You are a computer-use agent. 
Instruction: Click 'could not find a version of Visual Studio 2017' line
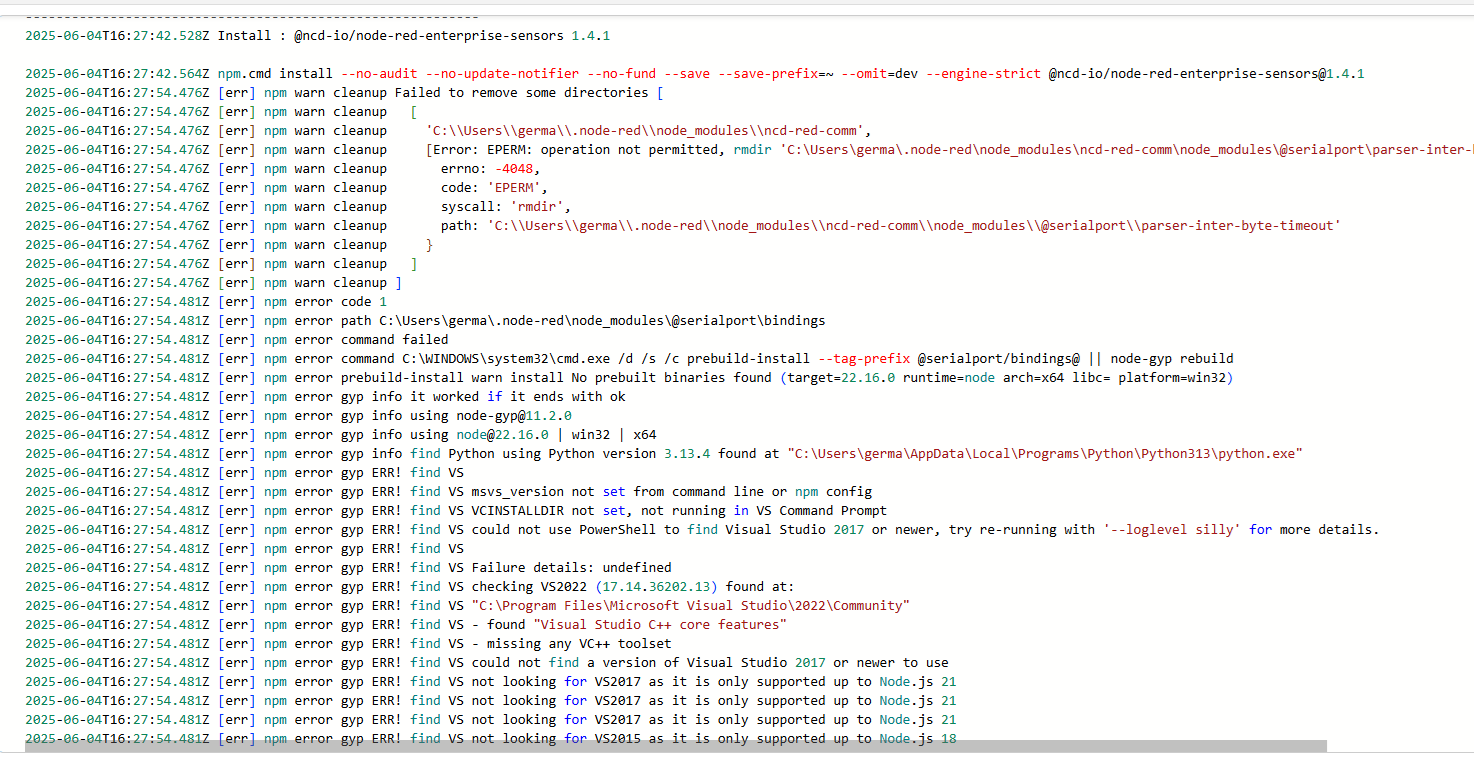(710, 662)
